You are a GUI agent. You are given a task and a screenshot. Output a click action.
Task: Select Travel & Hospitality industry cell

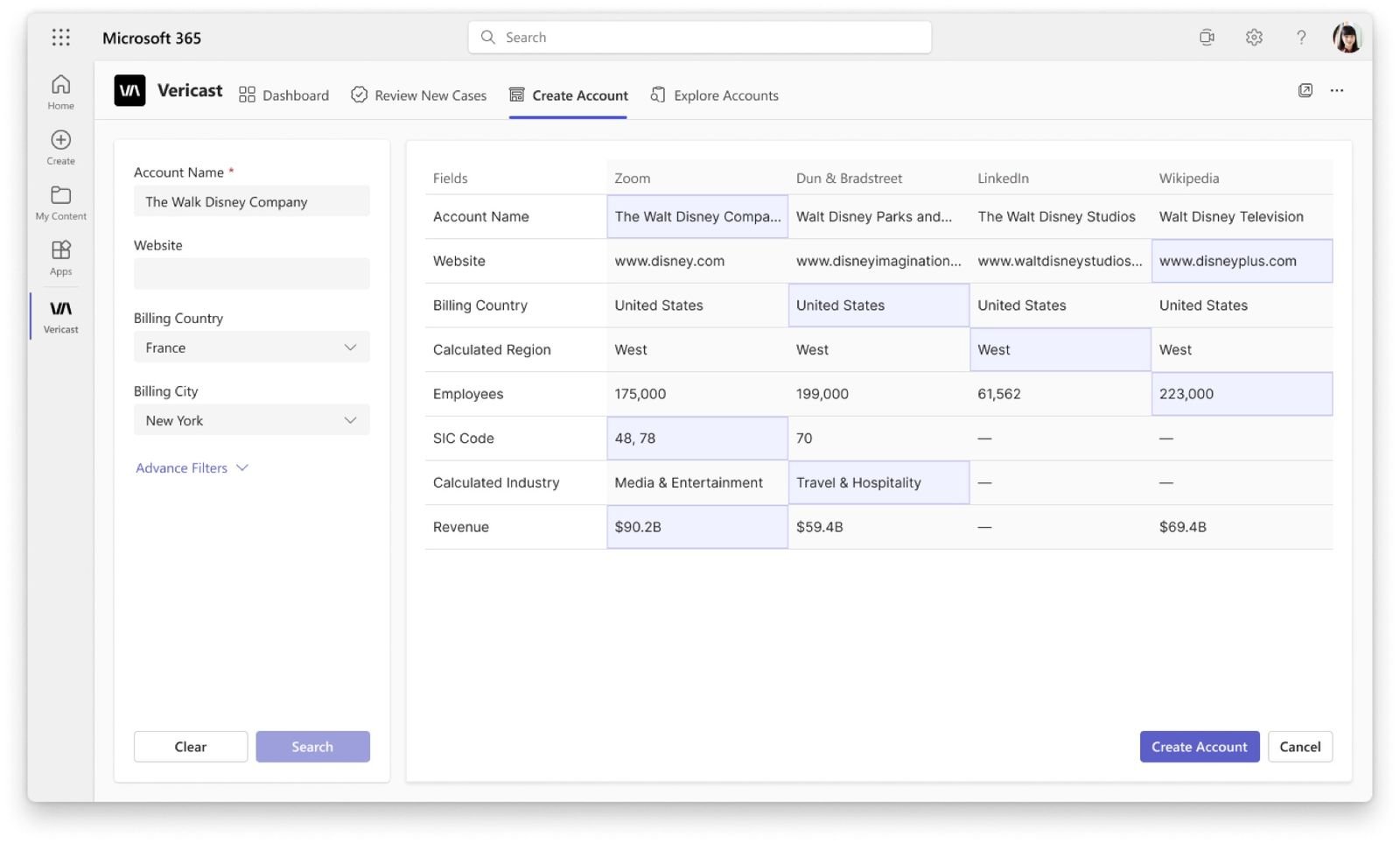click(x=878, y=482)
